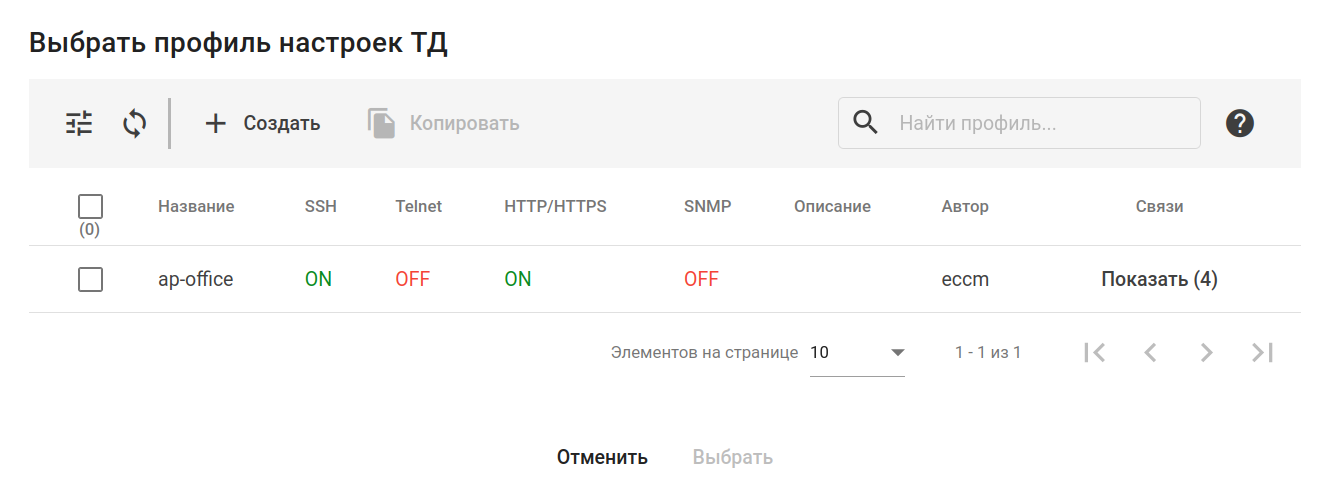This screenshot has width=1334, height=489.
Task: Toggle the select-all header checkbox
Action: [x=90, y=207]
